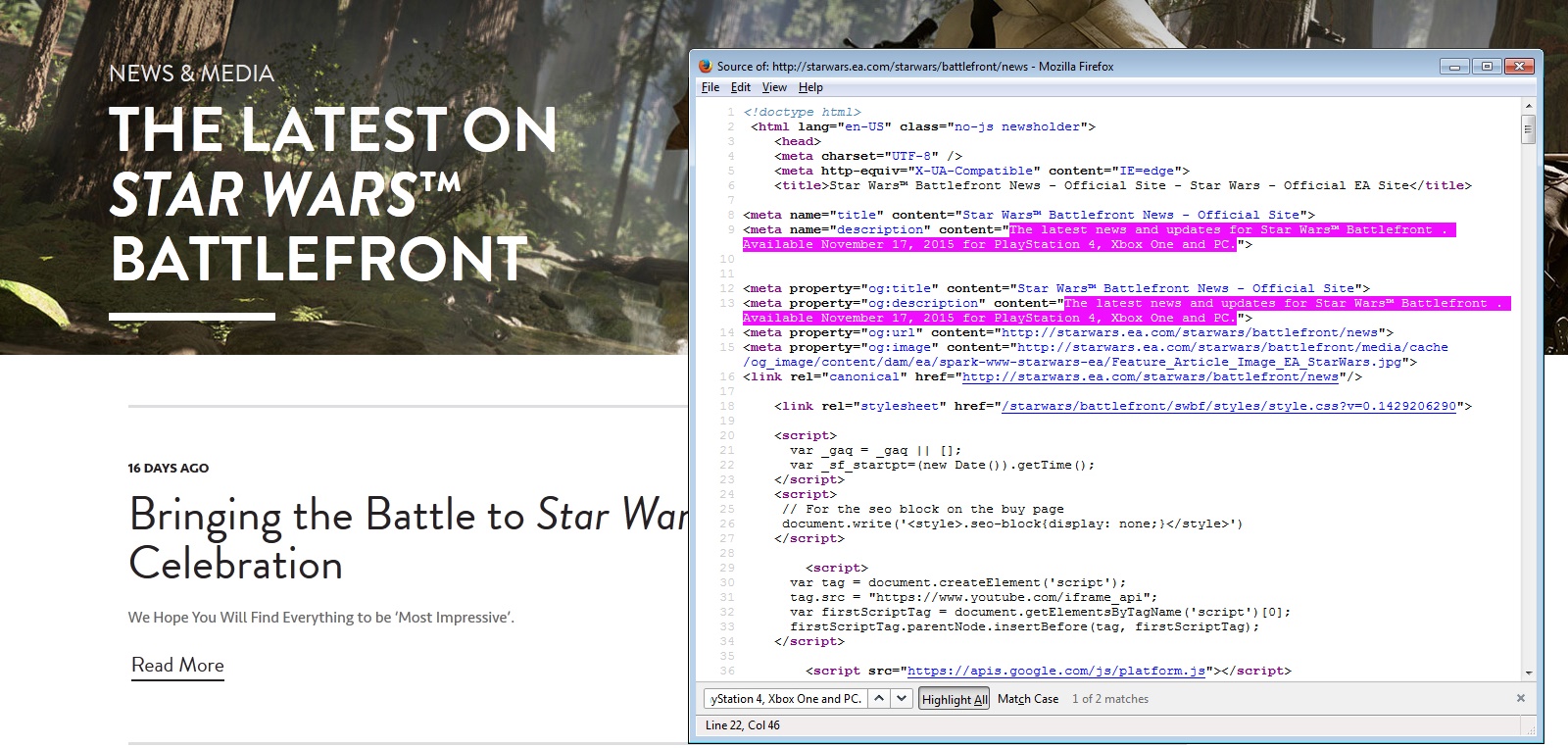Minimize the source viewer window

(x=1454, y=66)
